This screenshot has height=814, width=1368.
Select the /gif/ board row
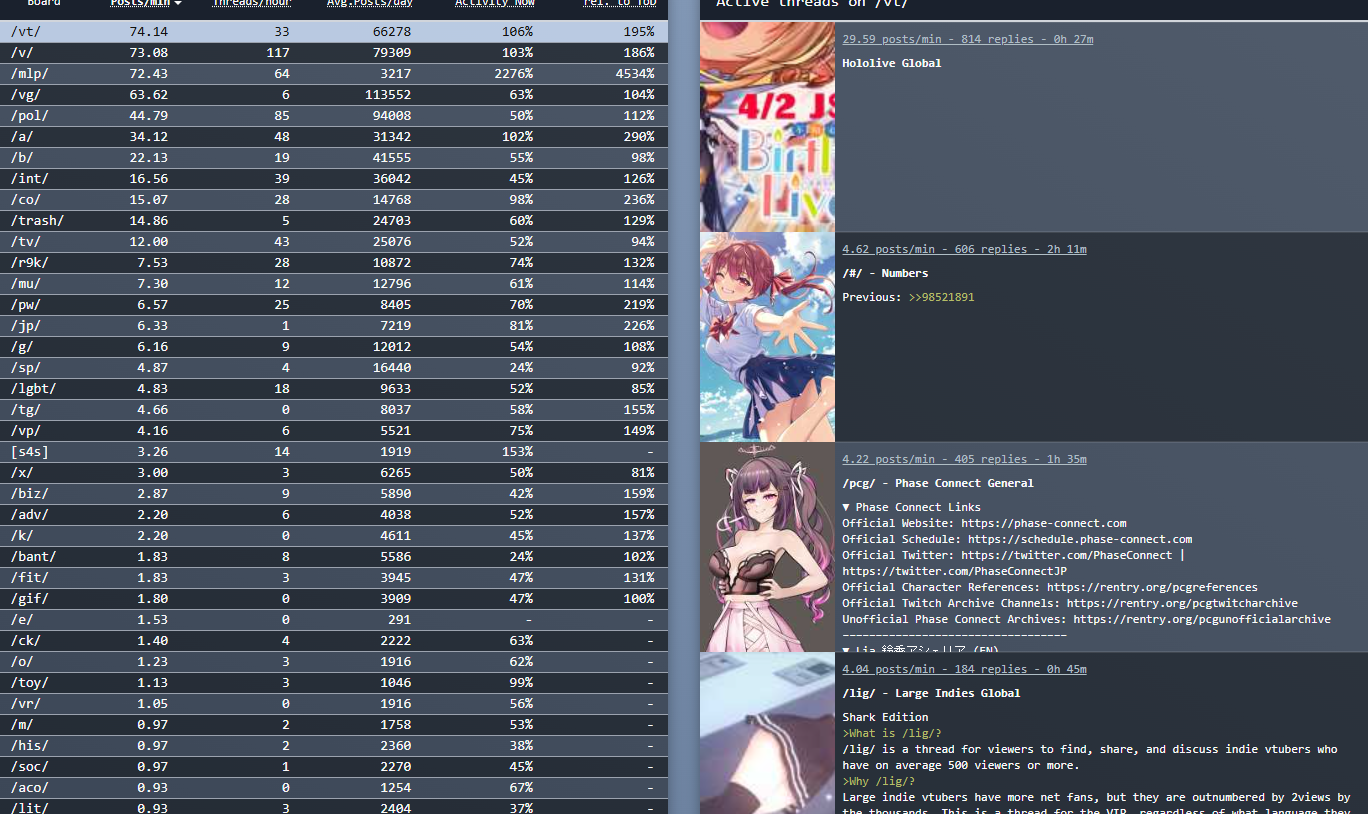point(334,599)
